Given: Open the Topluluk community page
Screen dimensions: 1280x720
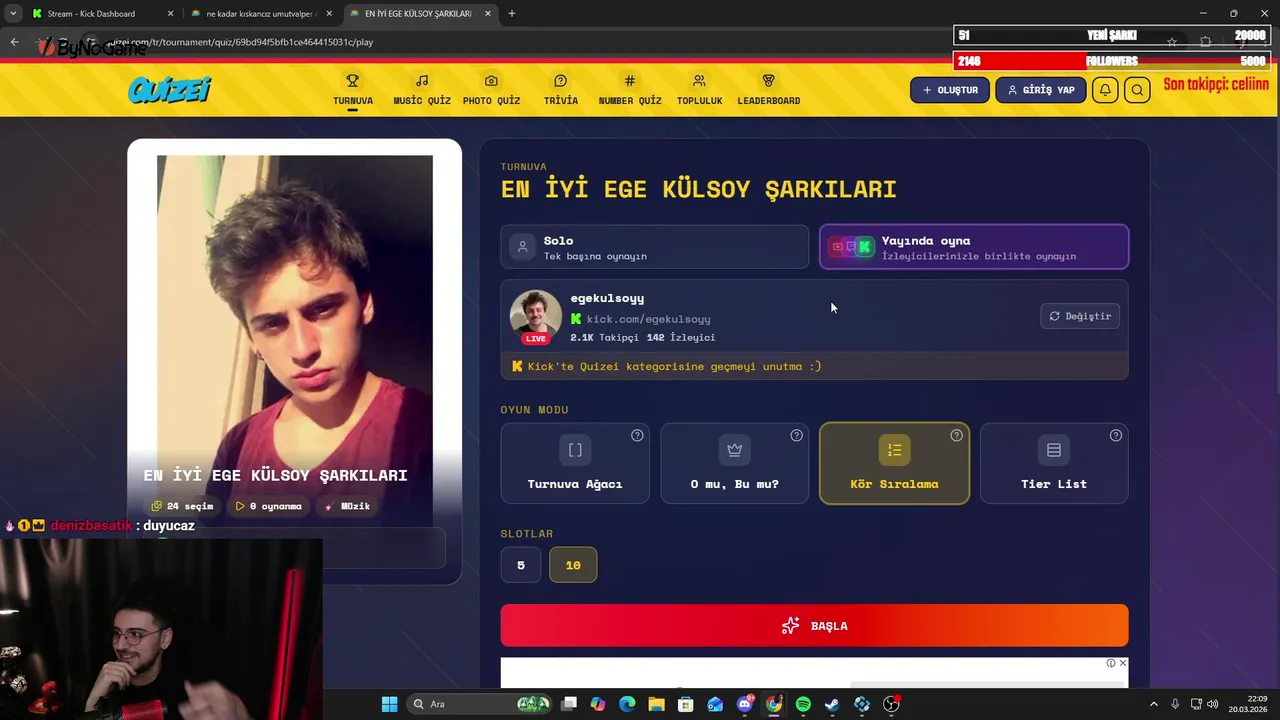Looking at the screenshot, I should [x=699, y=90].
